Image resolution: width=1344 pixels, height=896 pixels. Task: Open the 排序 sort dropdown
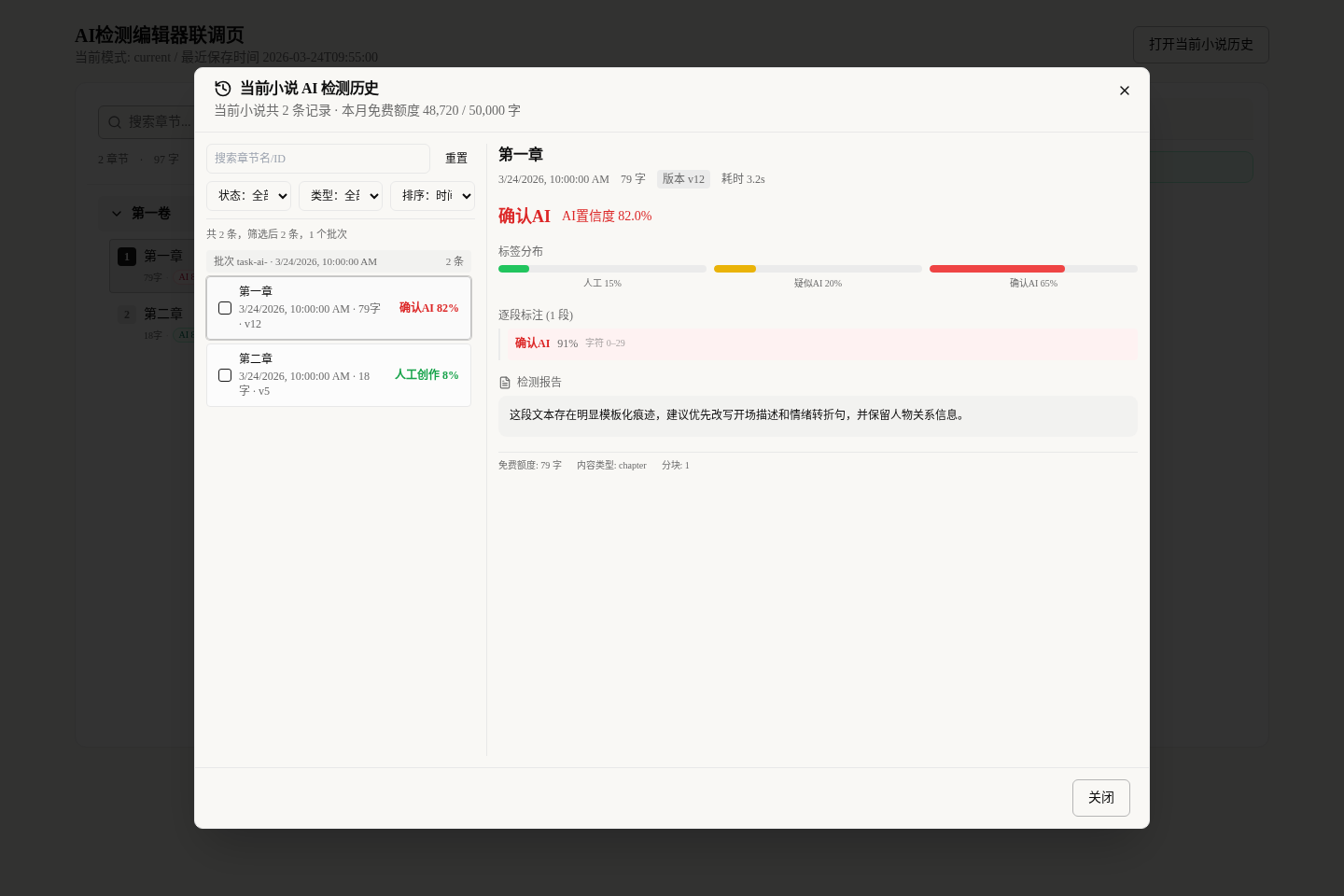pyautogui.click(x=432, y=196)
